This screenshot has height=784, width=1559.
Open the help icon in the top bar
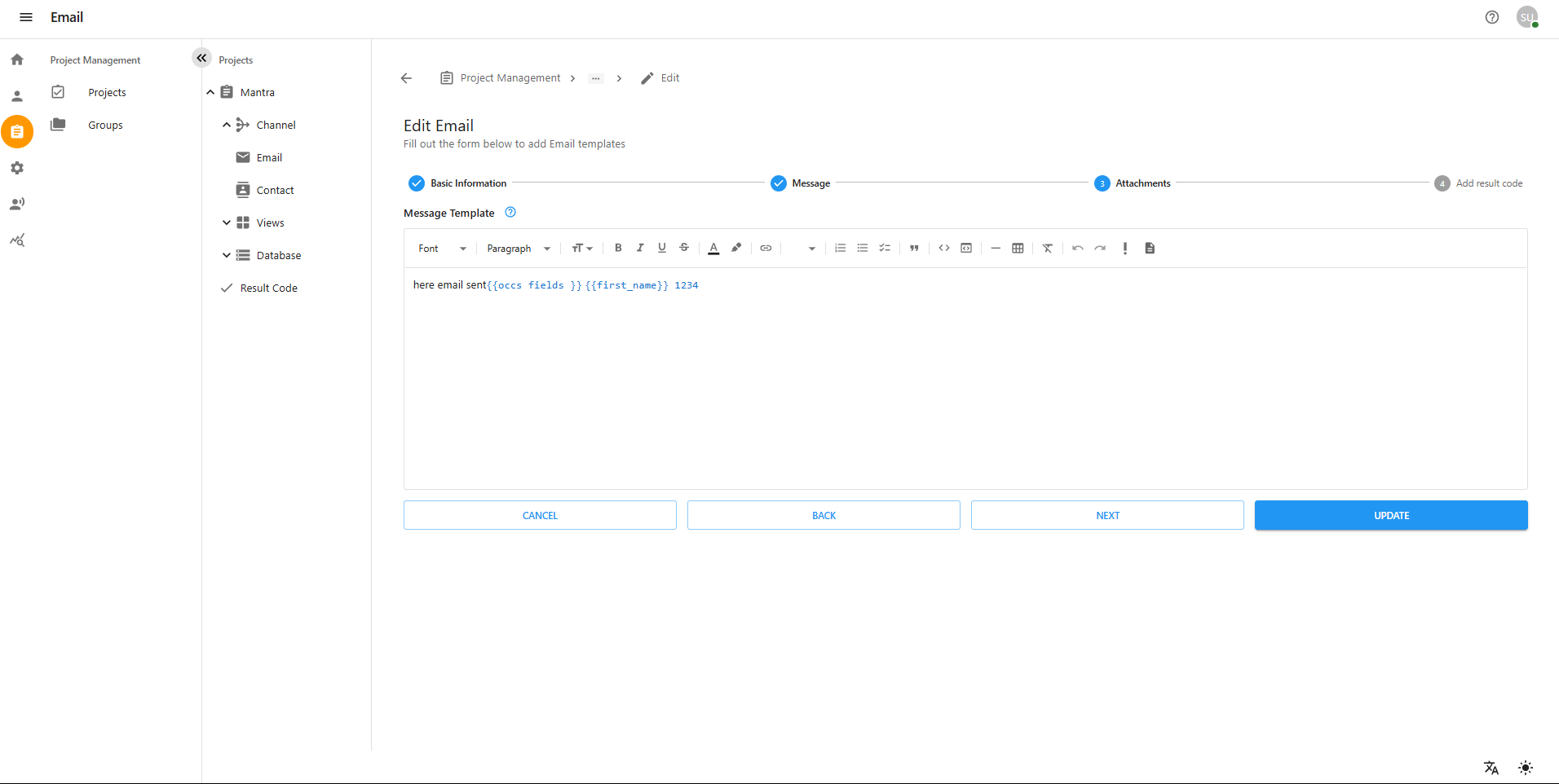click(1492, 17)
